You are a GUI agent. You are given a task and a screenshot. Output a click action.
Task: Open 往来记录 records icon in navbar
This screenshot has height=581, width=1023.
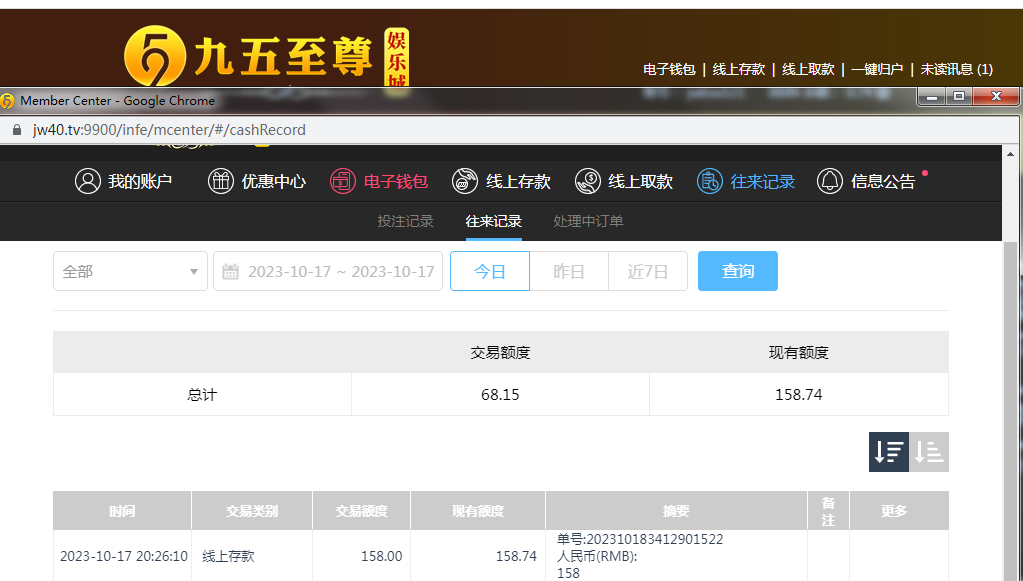[x=709, y=181]
